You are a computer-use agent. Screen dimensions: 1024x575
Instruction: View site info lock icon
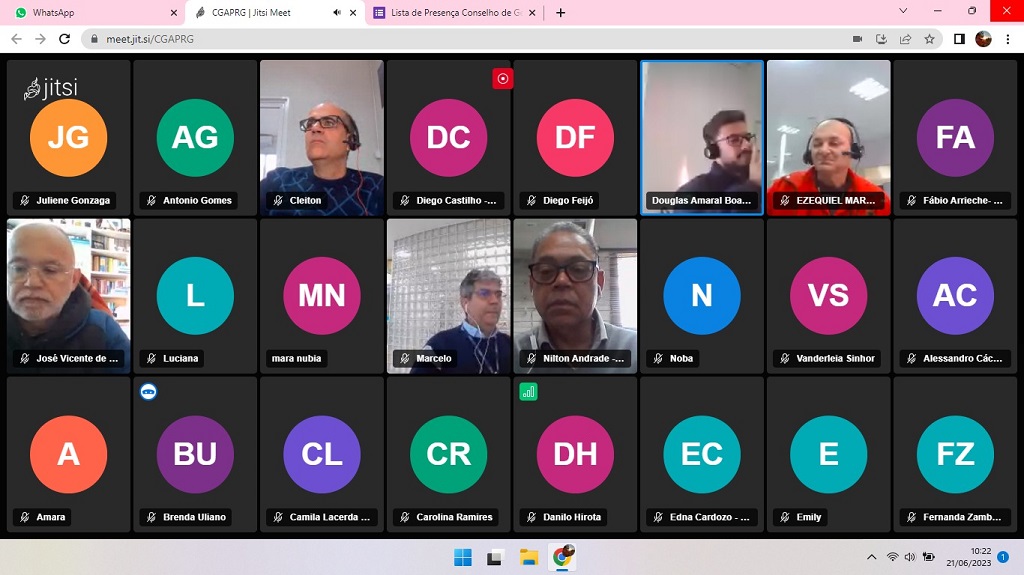[95, 39]
